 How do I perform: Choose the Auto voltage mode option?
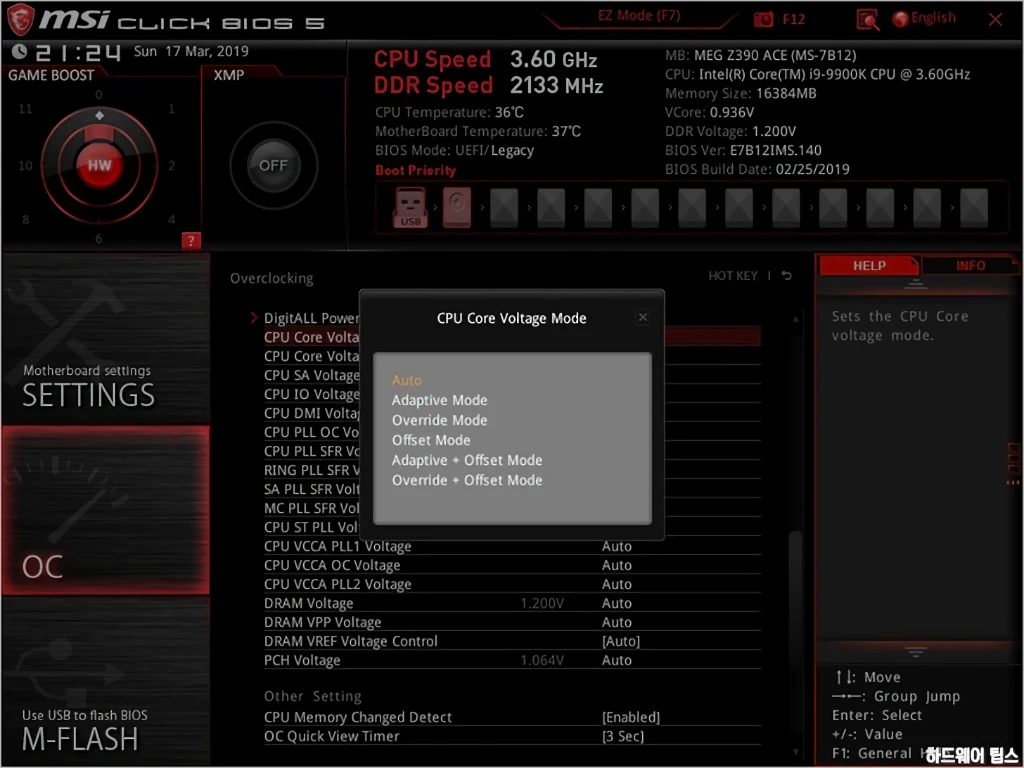click(x=406, y=380)
